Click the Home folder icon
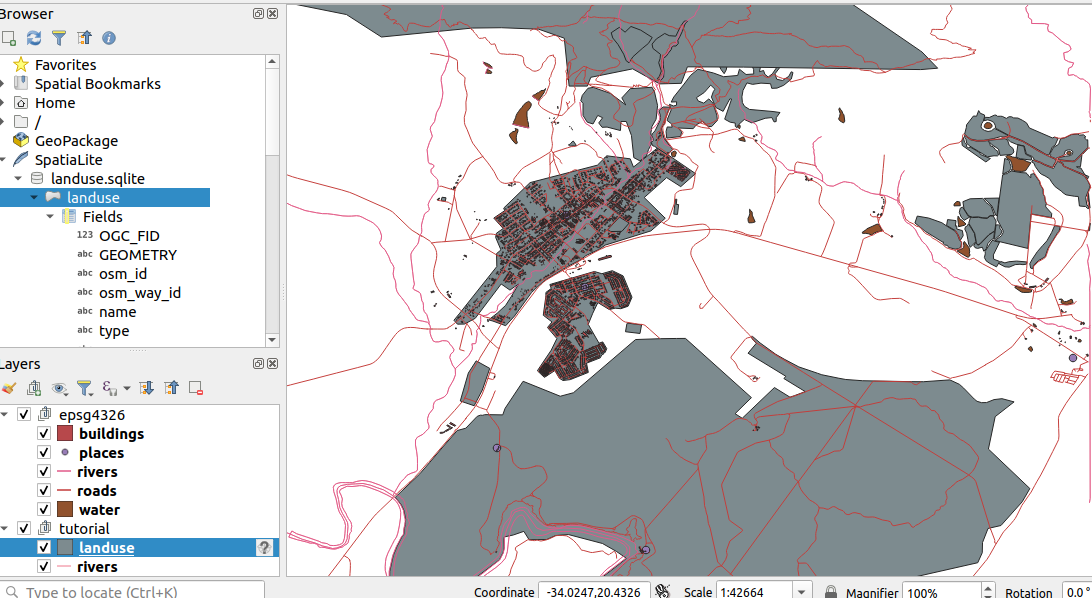Viewport: 1092px width, 598px height. (x=21, y=103)
